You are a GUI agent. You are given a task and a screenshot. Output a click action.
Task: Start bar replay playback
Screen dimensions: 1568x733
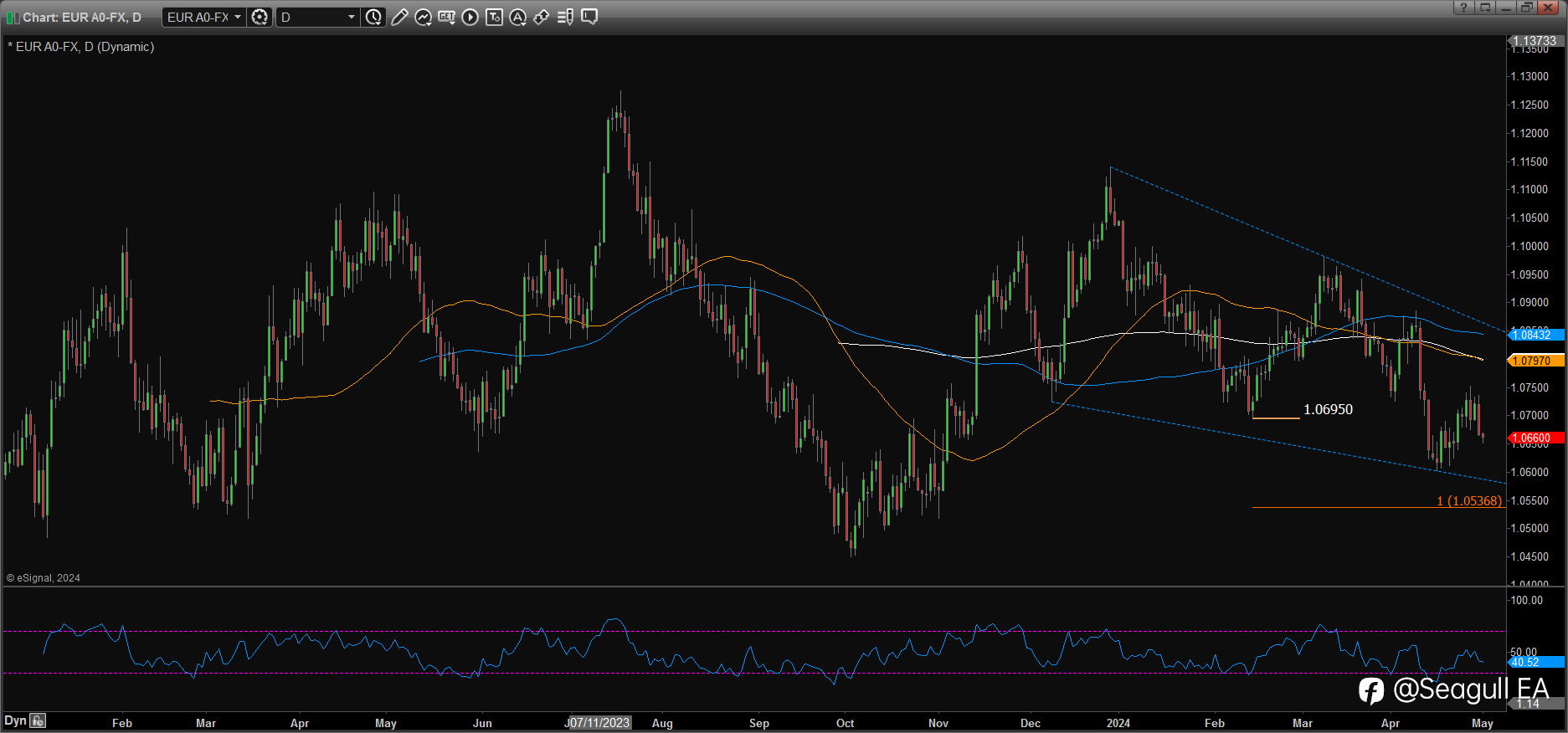470,17
